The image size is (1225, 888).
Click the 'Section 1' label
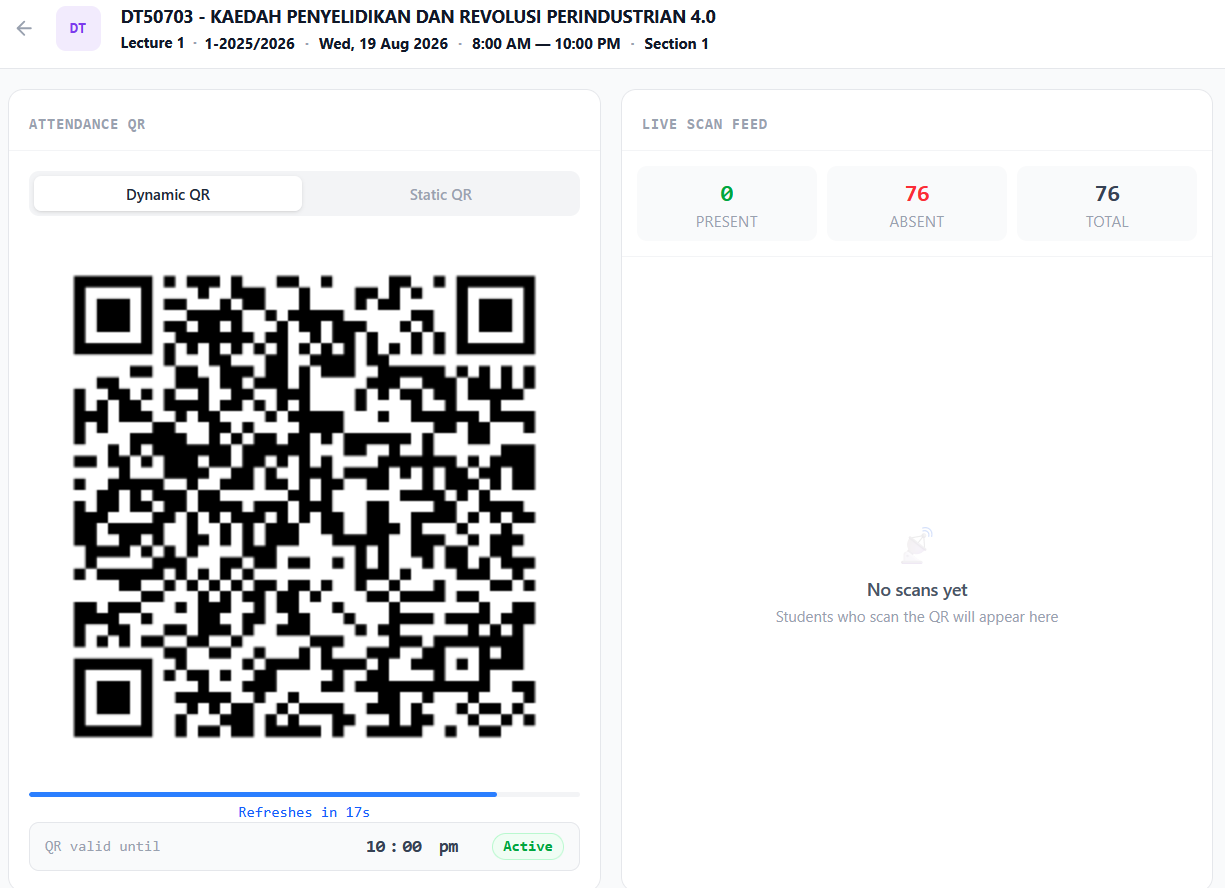(x=677, y=44)
